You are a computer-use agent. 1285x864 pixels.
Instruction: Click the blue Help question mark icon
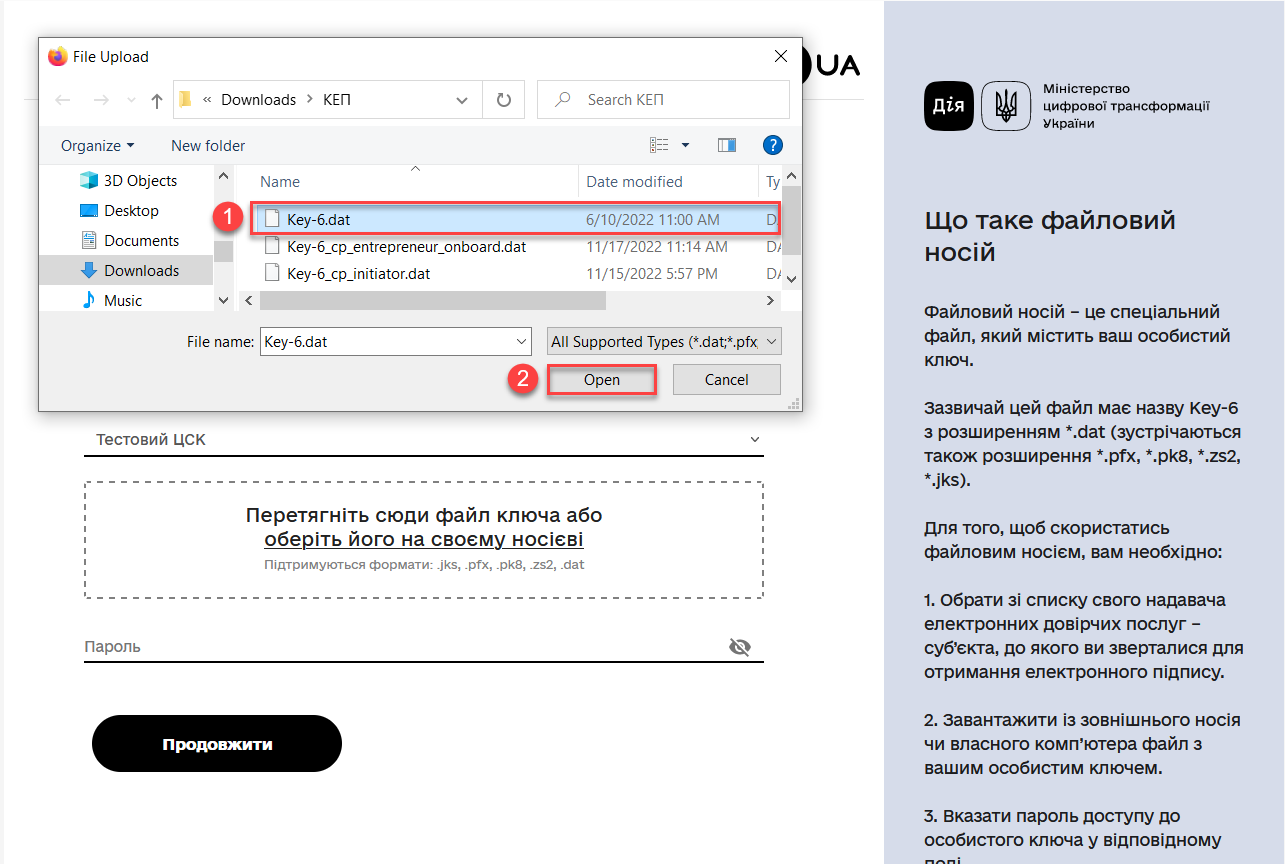772,145
